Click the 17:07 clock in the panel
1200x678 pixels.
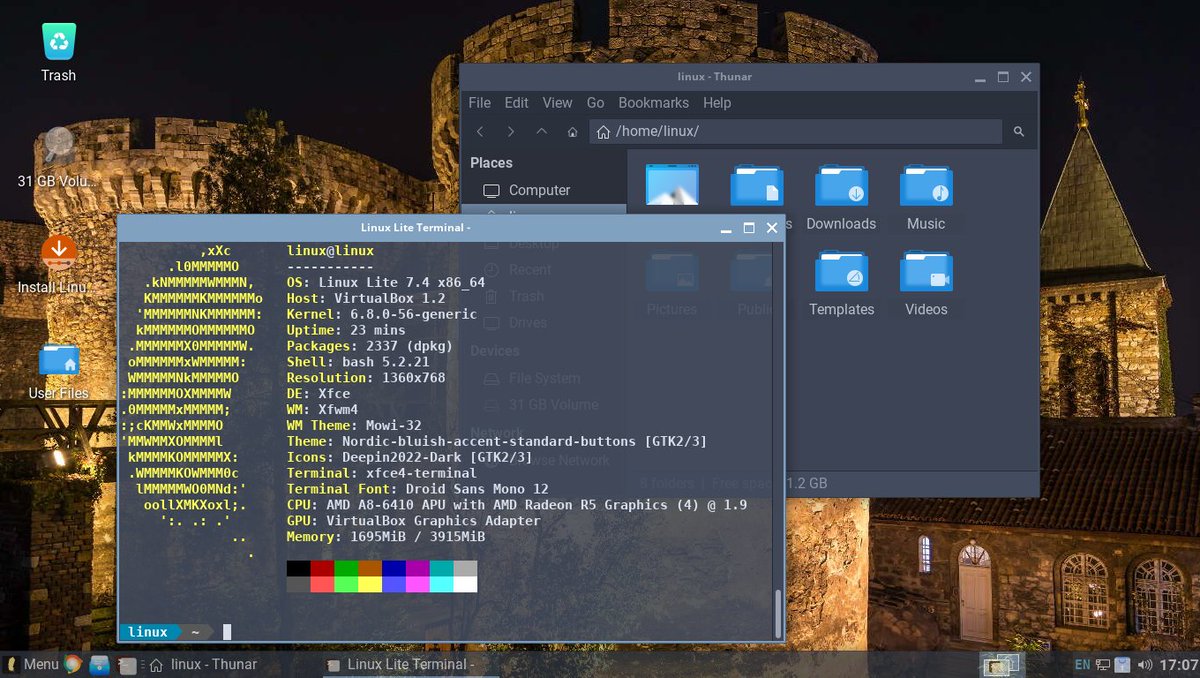(x=1180, y=664)
